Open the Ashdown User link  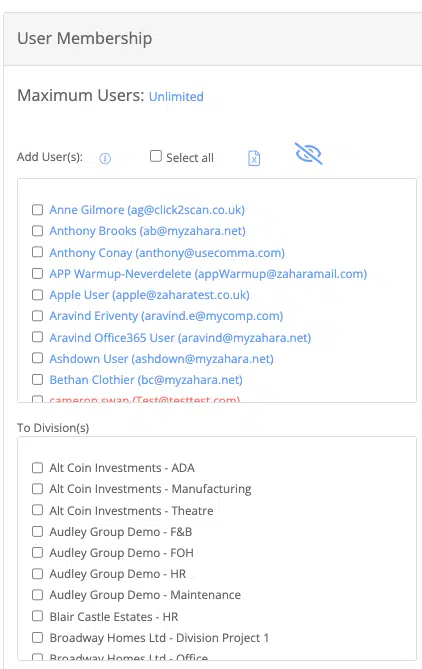tap(161, 359)
